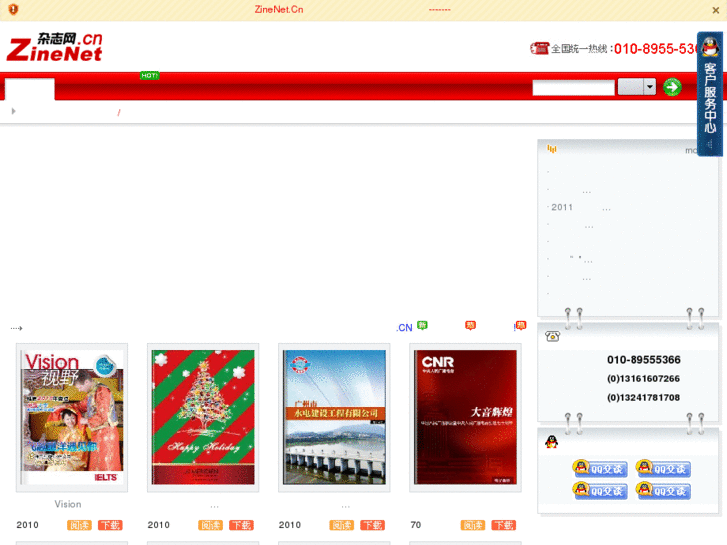Click the top-left QQ chat button
Viewport: 727px width, 545px height.
click(x=600, y=468)
